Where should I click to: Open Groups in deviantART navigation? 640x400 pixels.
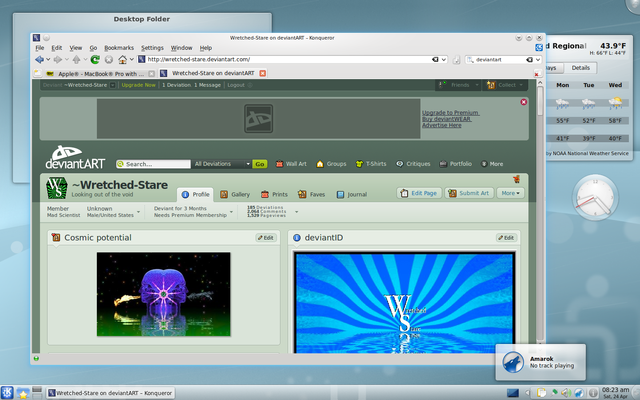(331, 164)
